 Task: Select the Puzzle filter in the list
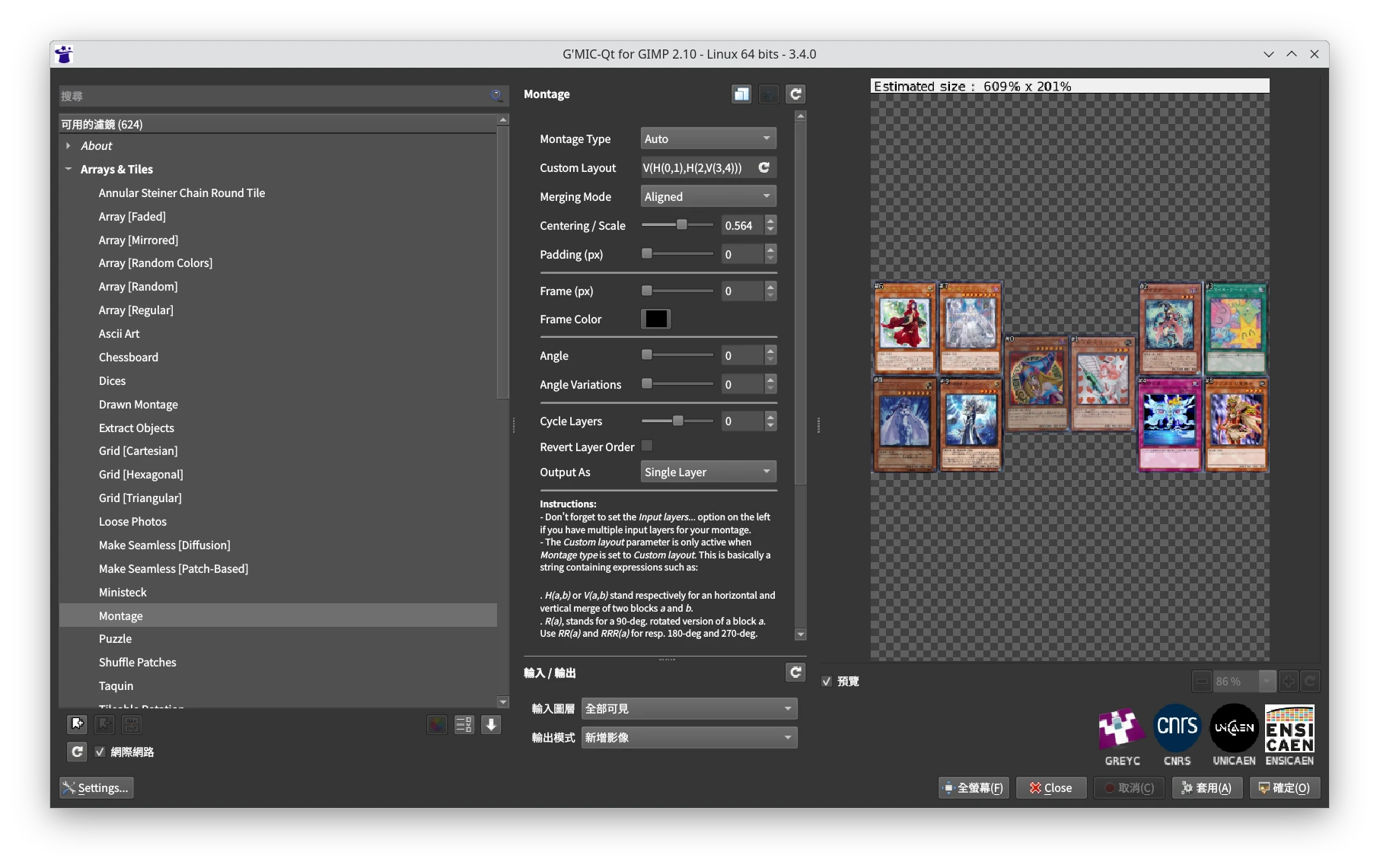click(x=115, y=639)
